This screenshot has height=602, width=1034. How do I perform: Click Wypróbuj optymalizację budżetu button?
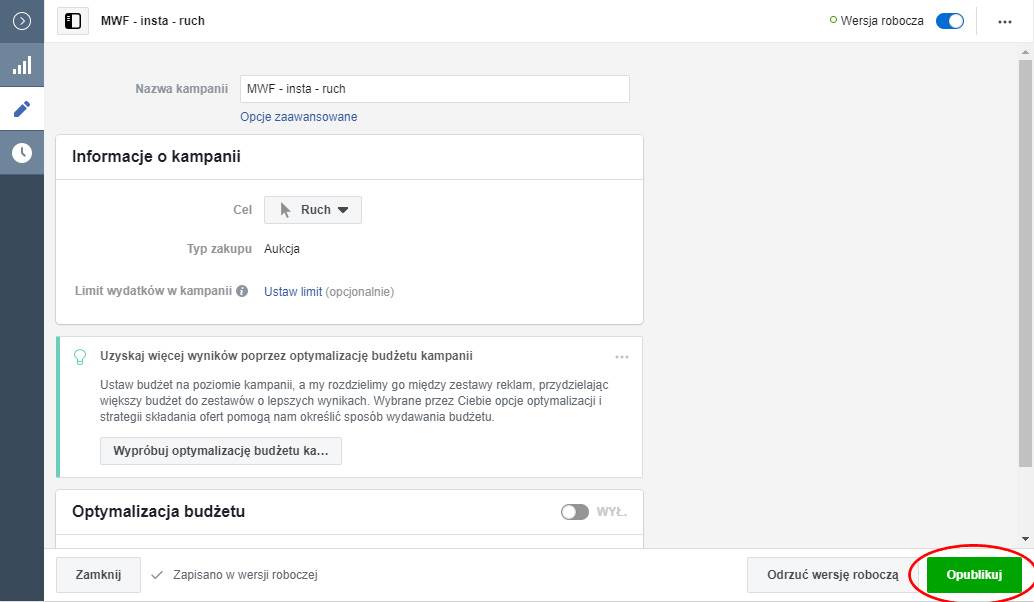point(221,451)
